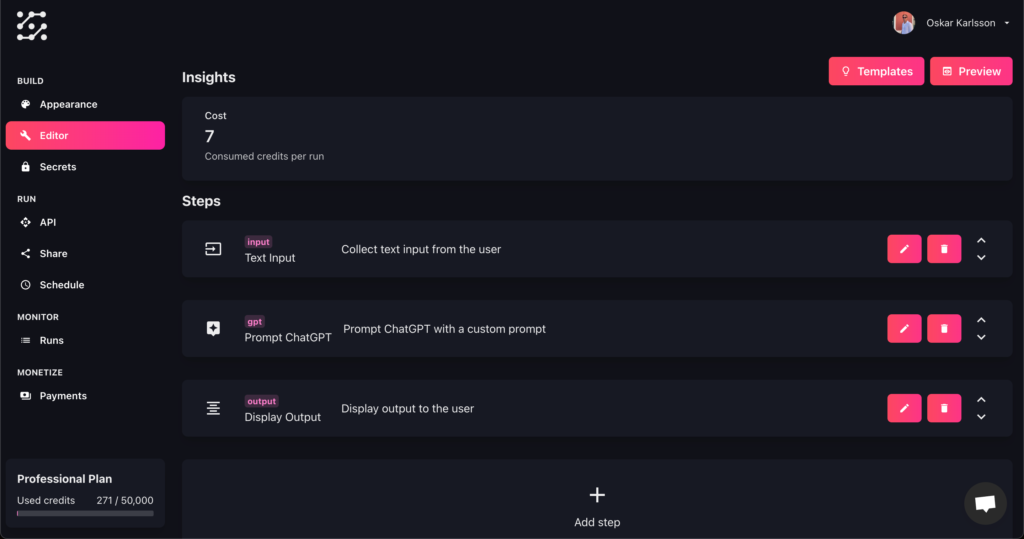Delete the Prompt ChatGPT step

coord(944,328)
